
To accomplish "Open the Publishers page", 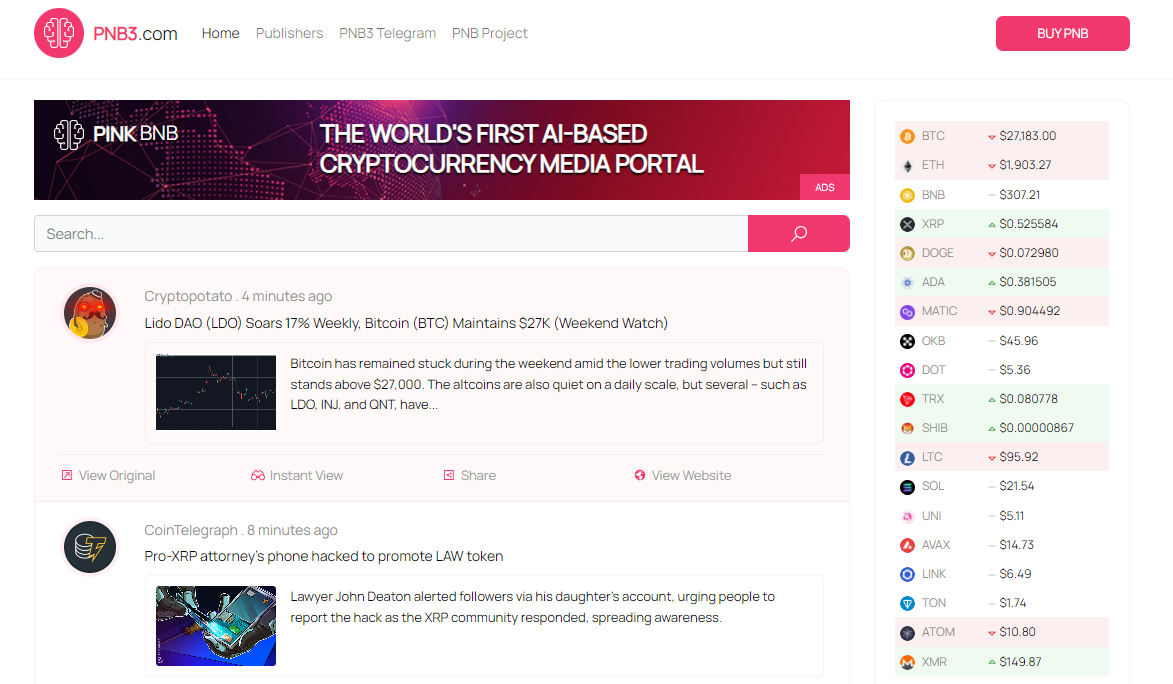I will tap(289, 33).
